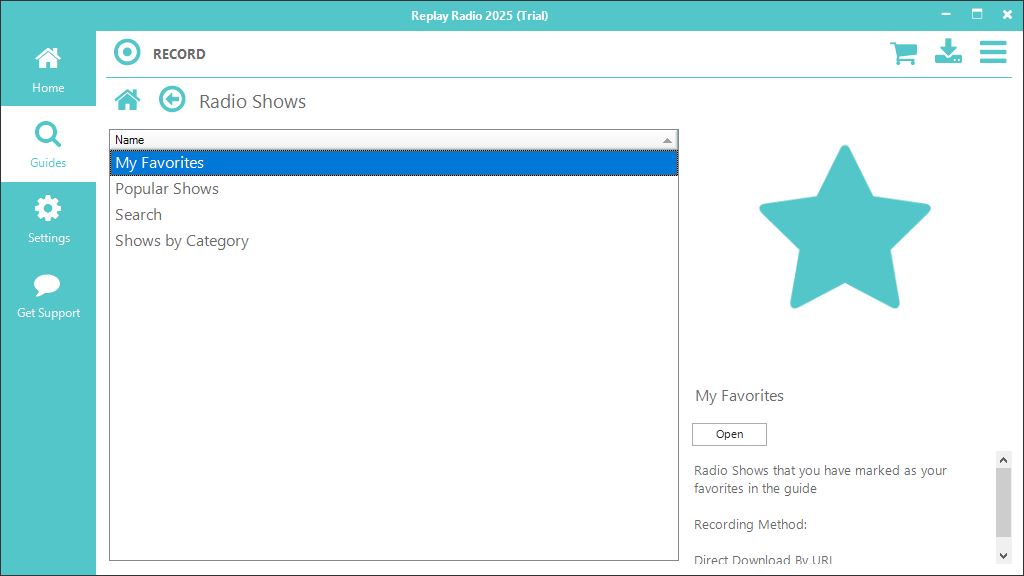Viewport: 1024px width, 576px height.
Task: Open the Get Support sidebar tab
Action: click(x=48, y=295)
